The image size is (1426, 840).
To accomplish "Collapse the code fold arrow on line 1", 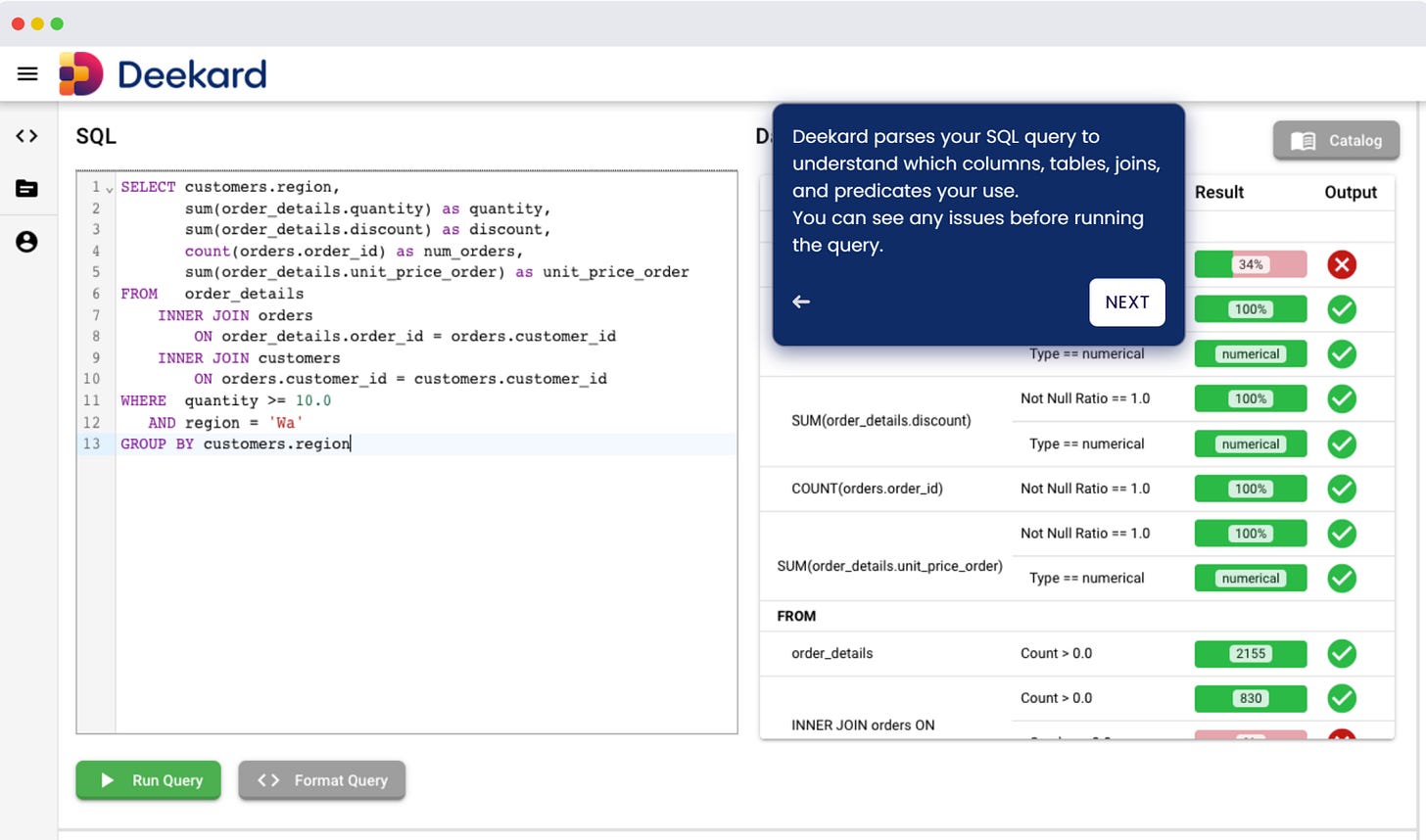I will click(x=110, y=188).
